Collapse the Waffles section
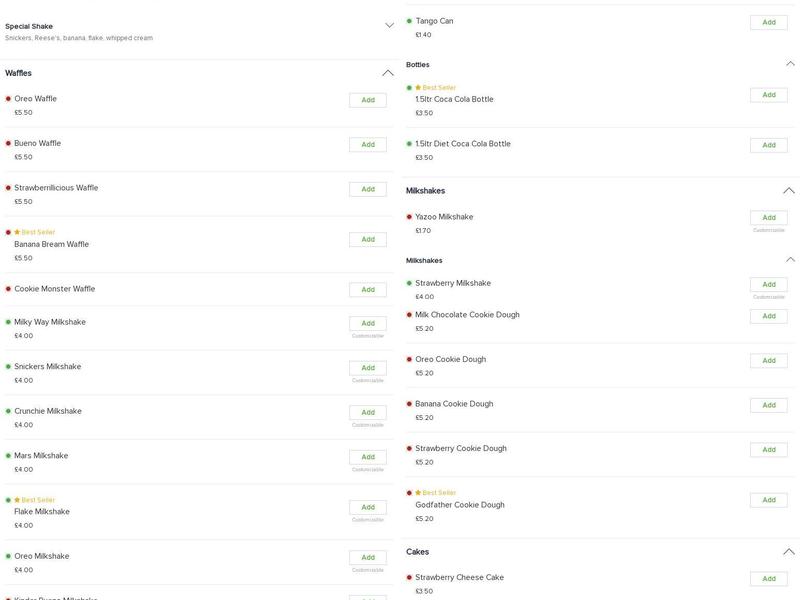 (x=388, y=73)
